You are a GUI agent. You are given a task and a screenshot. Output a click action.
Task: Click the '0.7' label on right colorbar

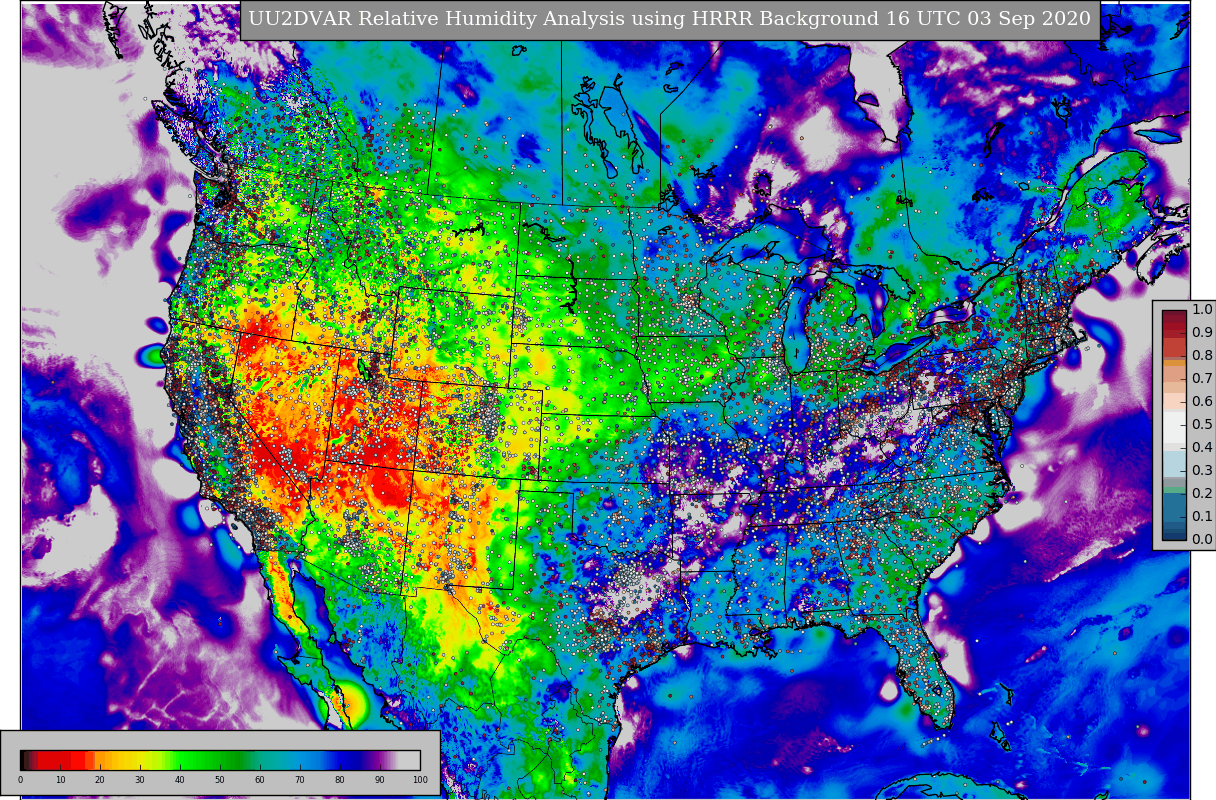(1202, 379)
